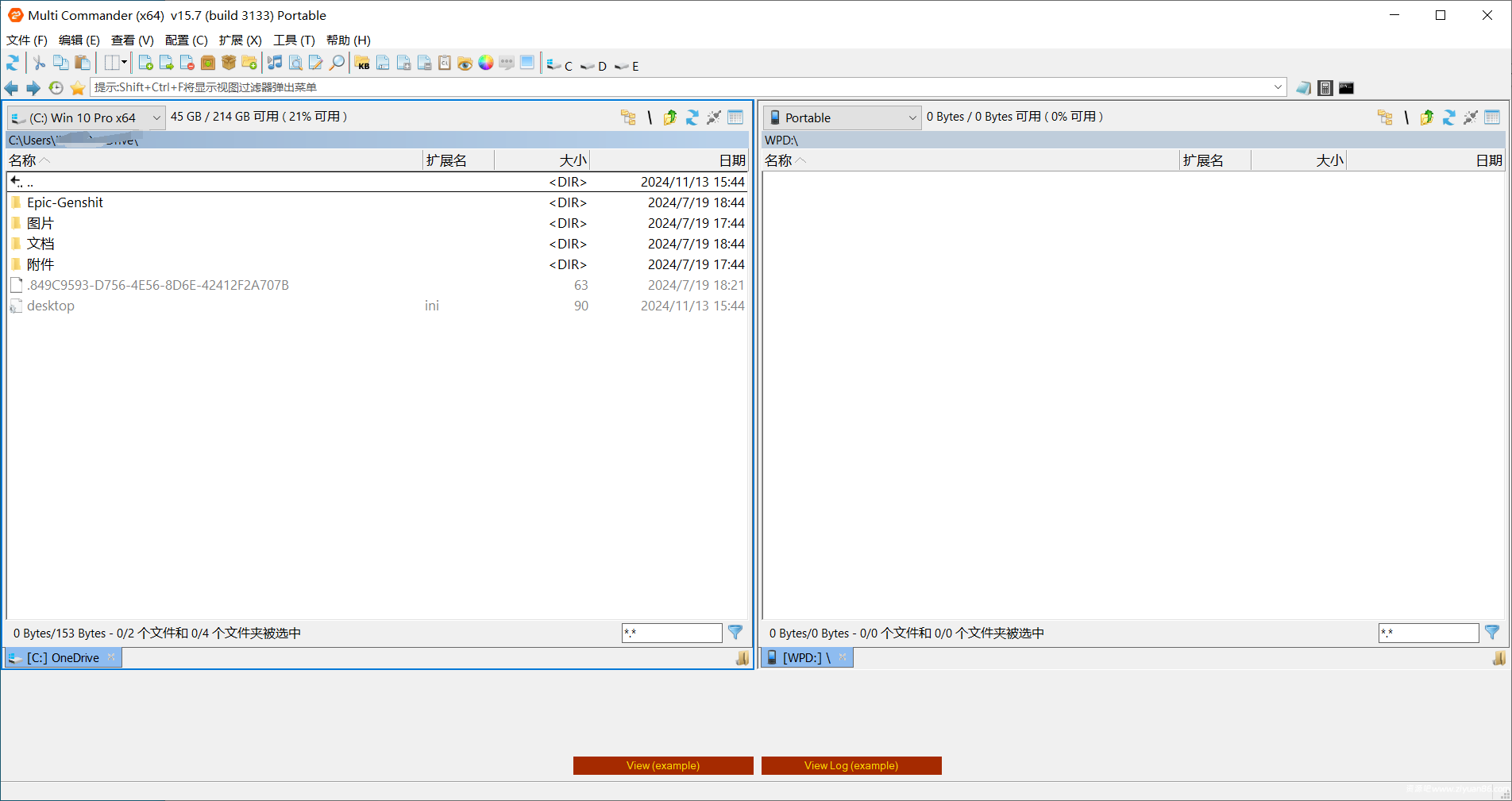
Task: Switch to the [C:] OneDrive tab
Action: [64, 657]
